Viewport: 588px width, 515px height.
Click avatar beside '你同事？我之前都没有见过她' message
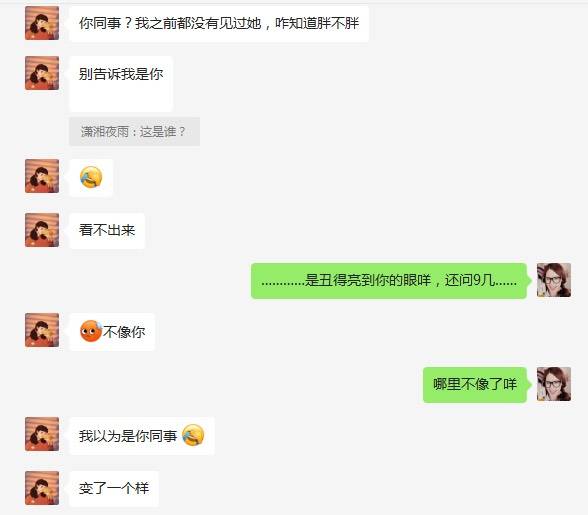coord(42,23)
